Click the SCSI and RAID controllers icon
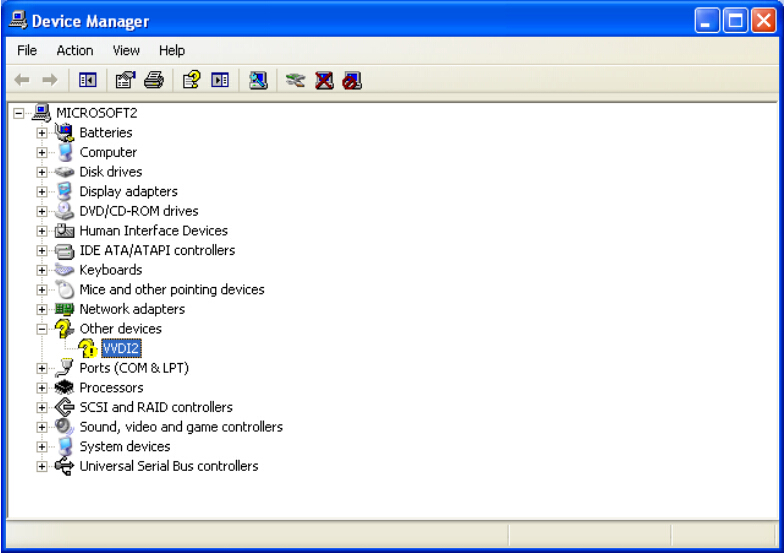This screenshot has width=784, height=554. (64, 407)
